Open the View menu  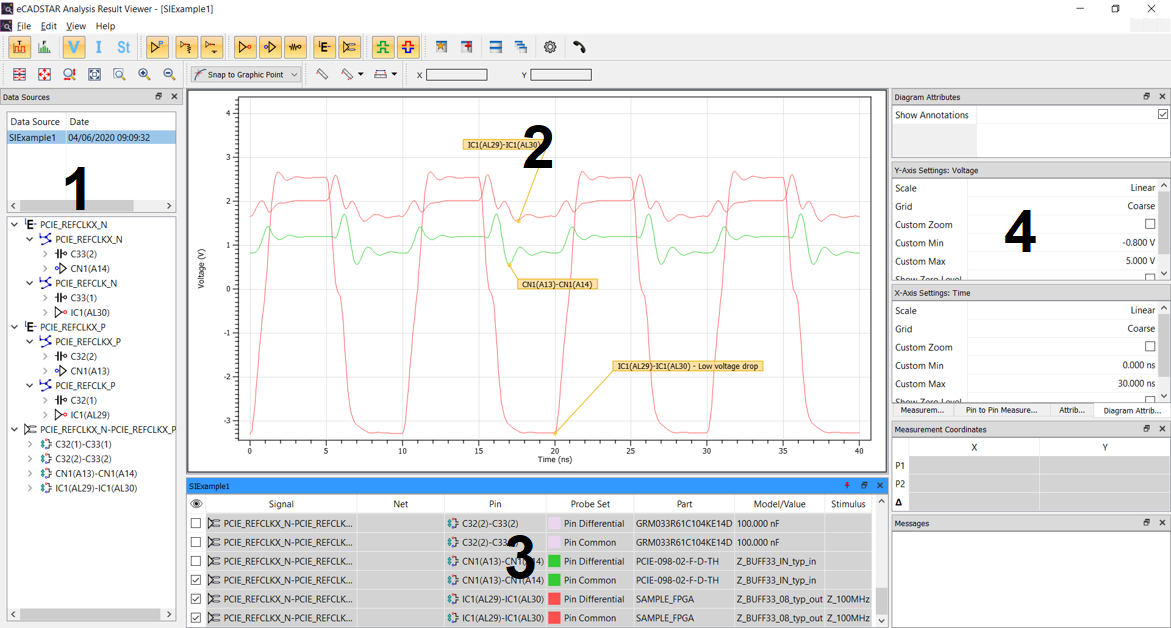tap(76, 25)
